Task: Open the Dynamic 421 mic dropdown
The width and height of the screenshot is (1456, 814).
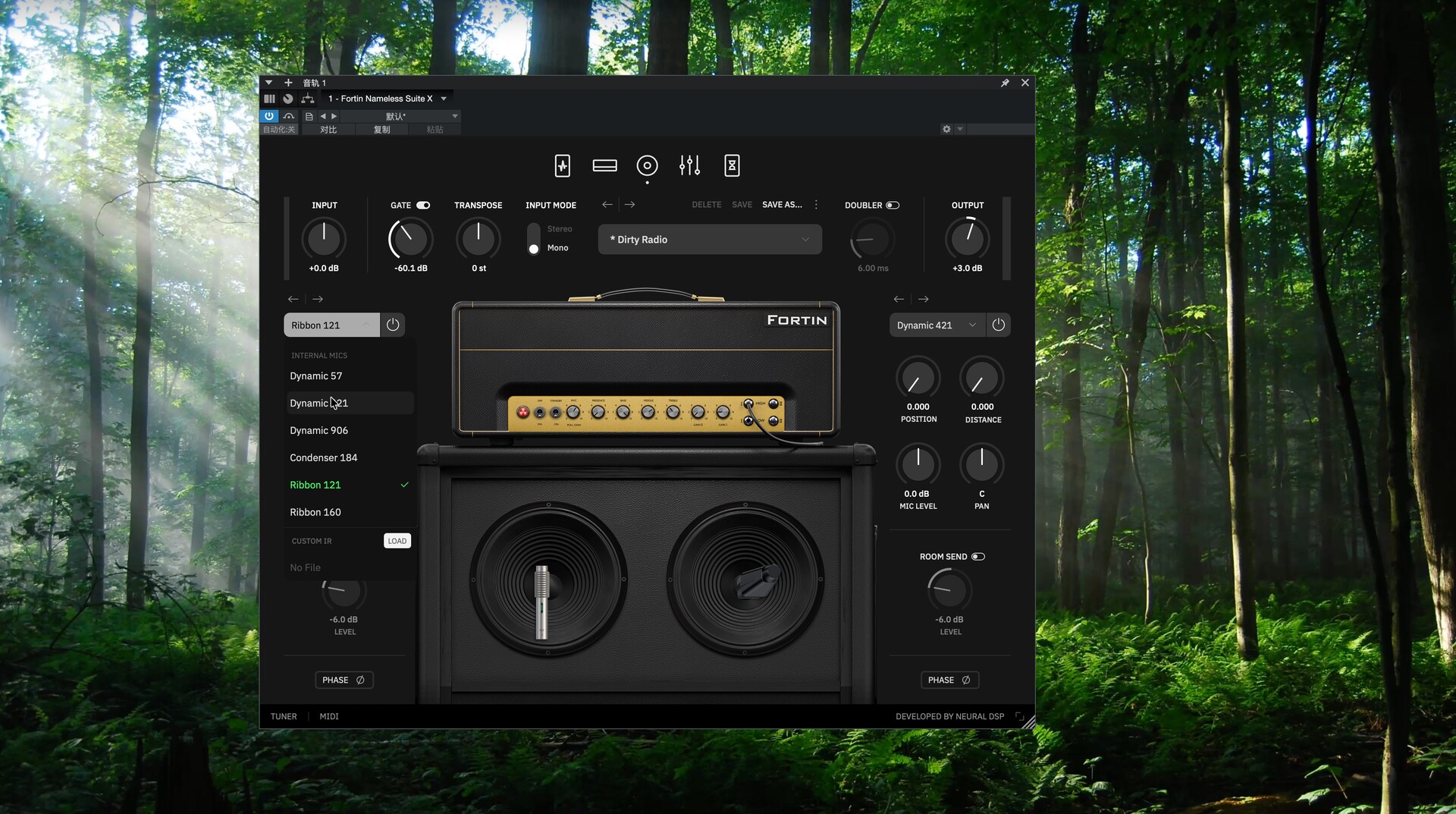Action: pyautogui.click(x=935, y=325)
